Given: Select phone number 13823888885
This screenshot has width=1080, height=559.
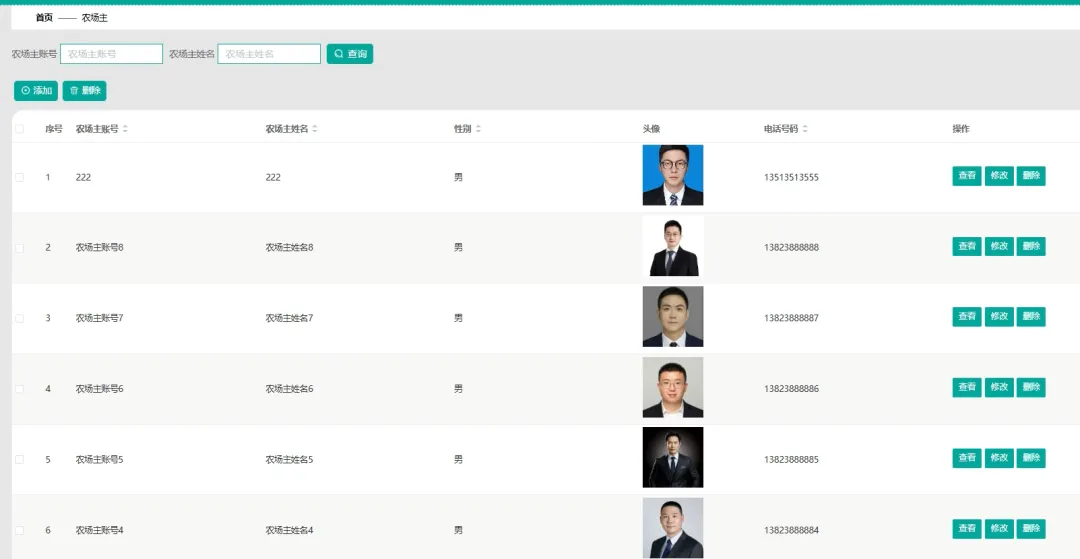Looking at the screenshot, I should 791,459.
